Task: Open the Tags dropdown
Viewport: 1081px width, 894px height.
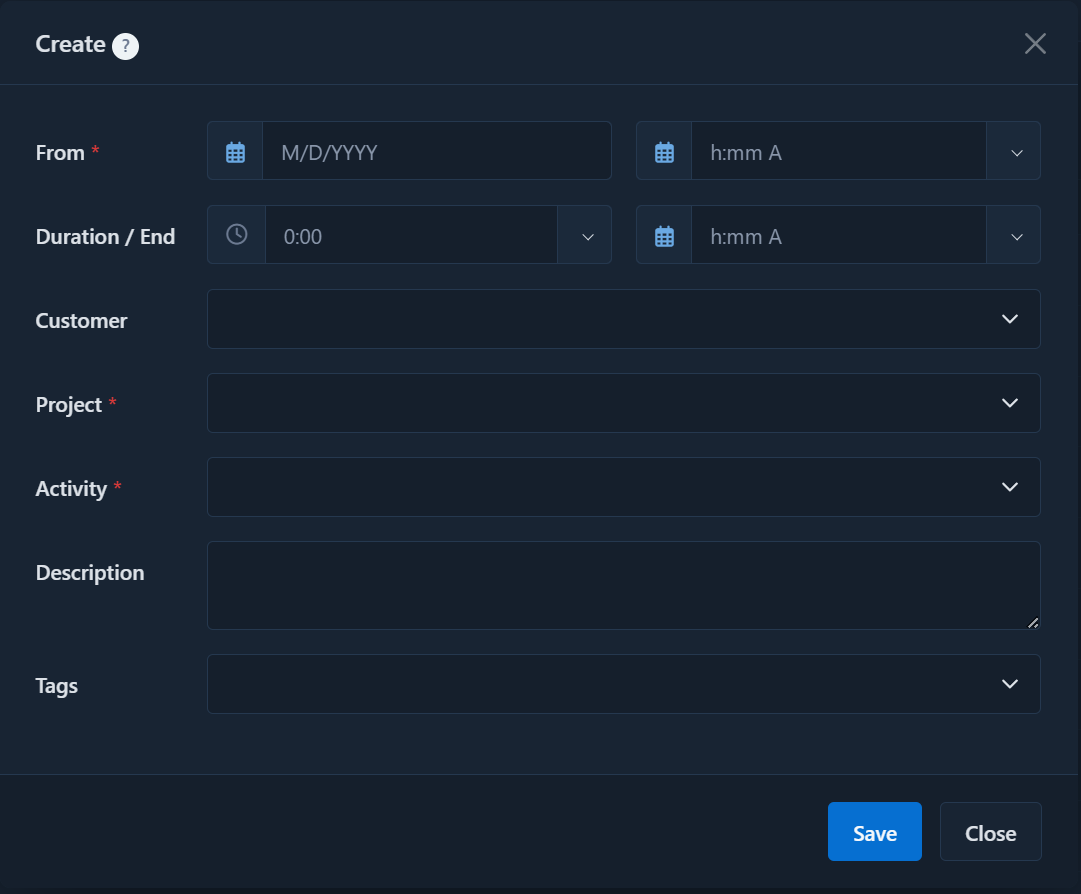Action: 623,684
